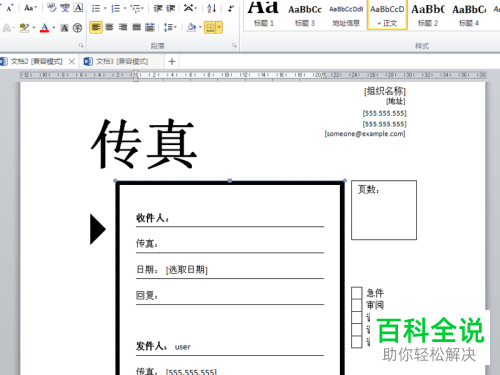The image size is (500, 375).
Task: Toggle align text right
Action: click(x=123, y=27)
